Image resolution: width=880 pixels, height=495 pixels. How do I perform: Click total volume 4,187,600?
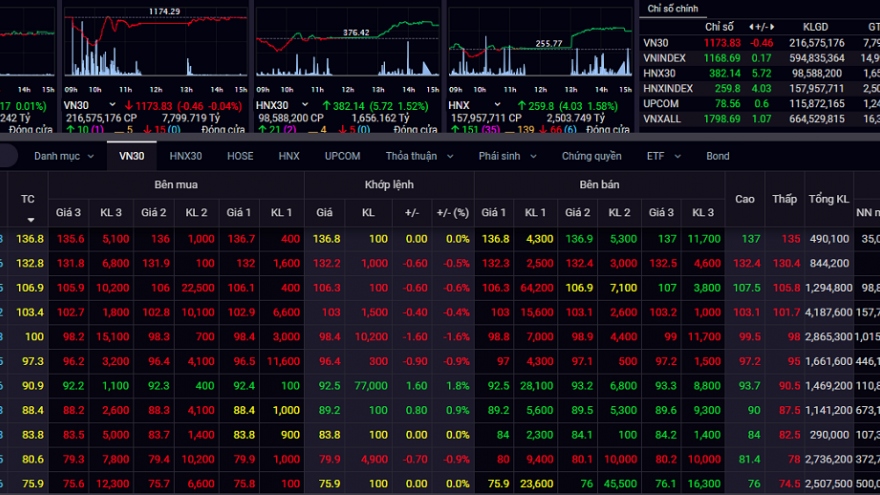pos(828,312)
